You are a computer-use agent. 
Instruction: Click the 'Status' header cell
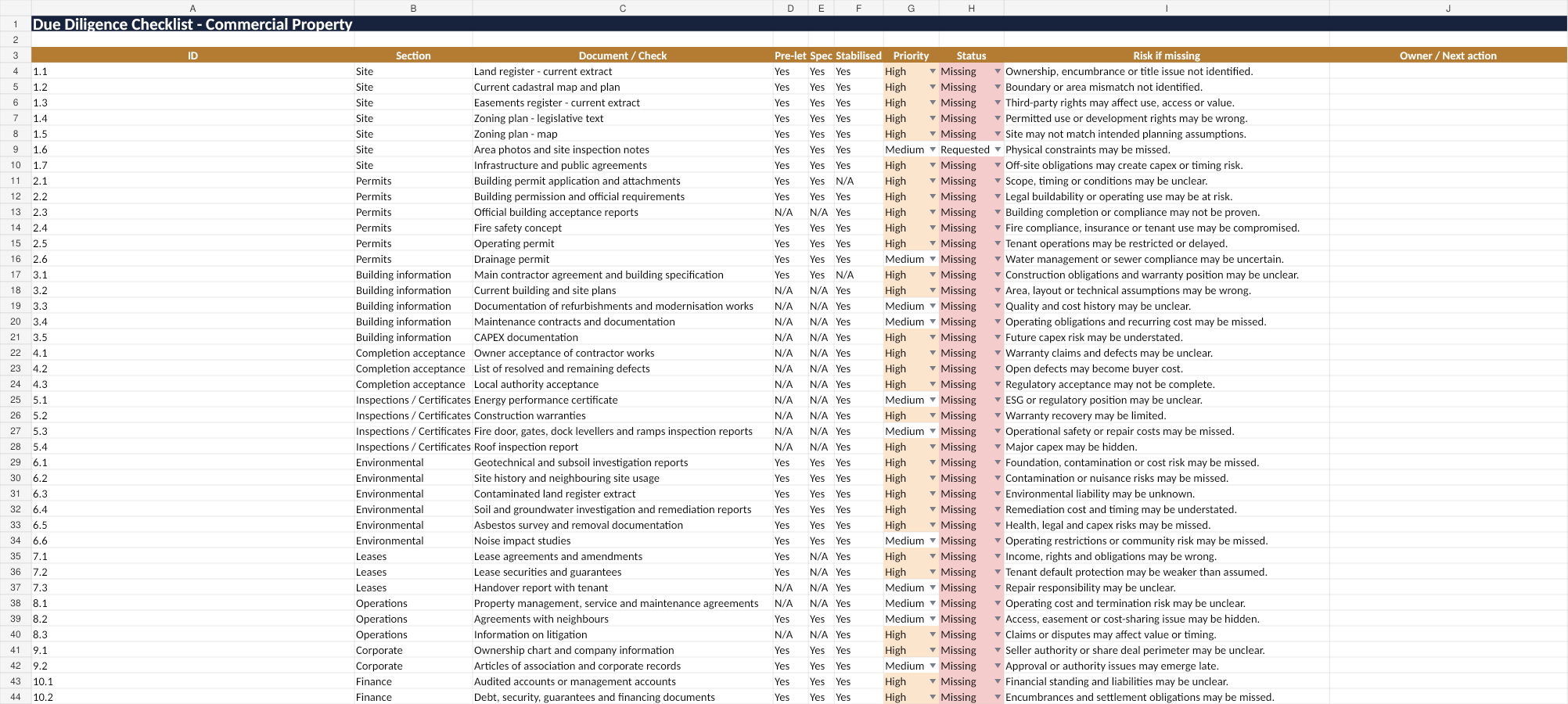point(971,56)
